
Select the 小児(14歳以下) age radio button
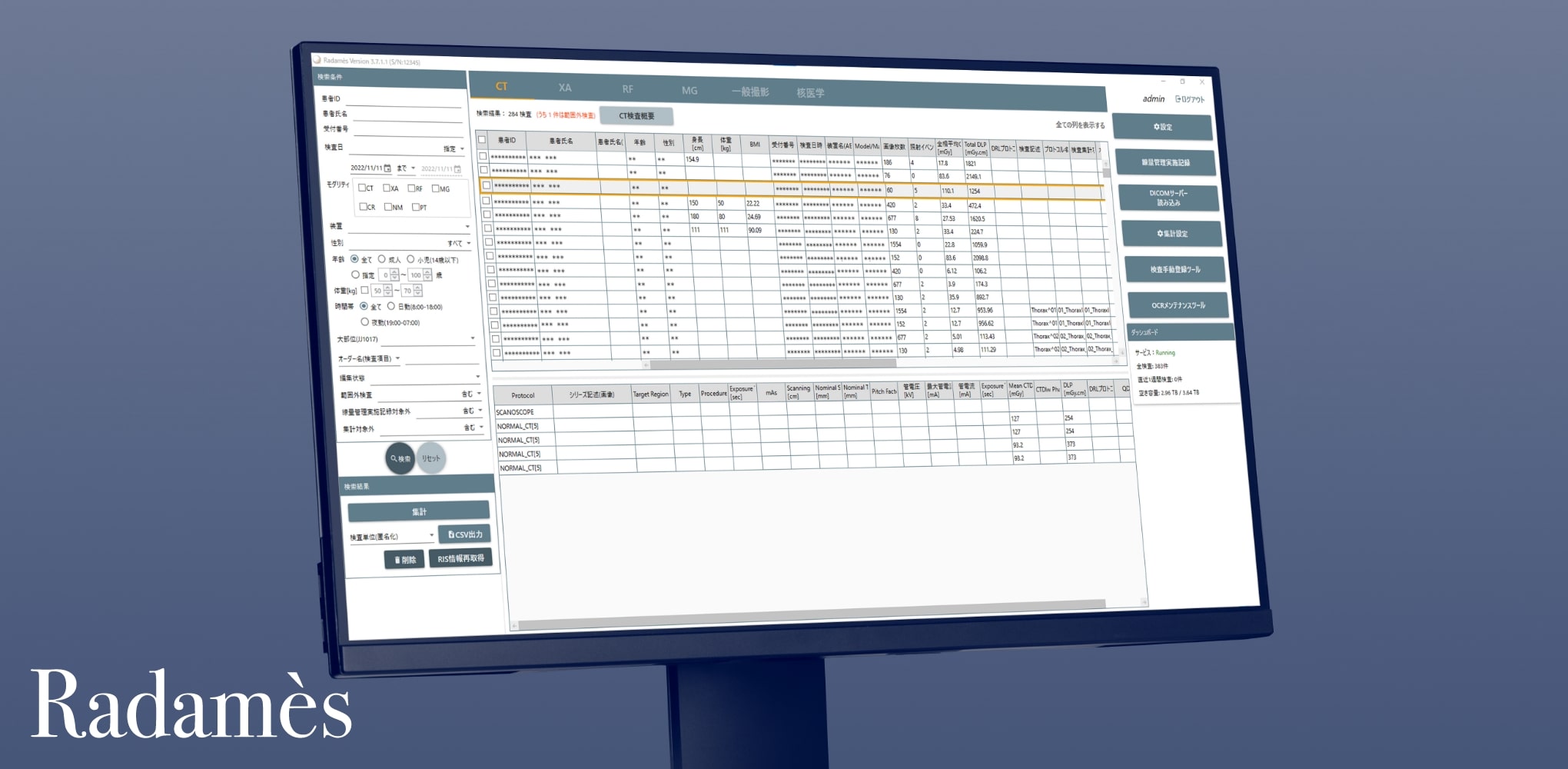click(x=410, y=259)
